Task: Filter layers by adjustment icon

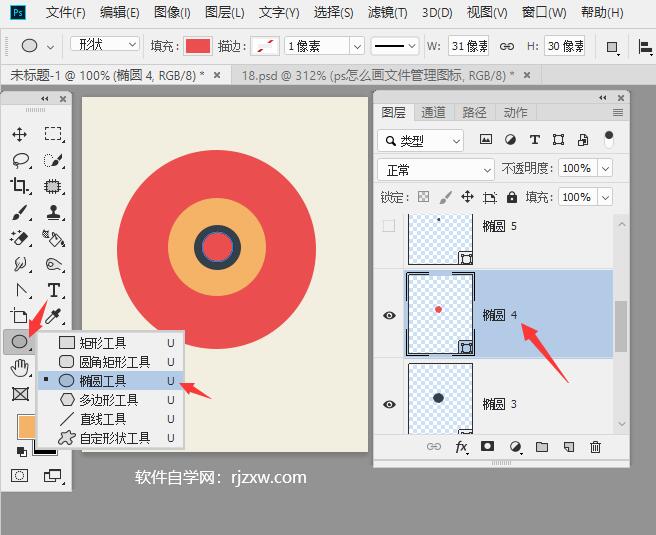Action: [510, 139]
